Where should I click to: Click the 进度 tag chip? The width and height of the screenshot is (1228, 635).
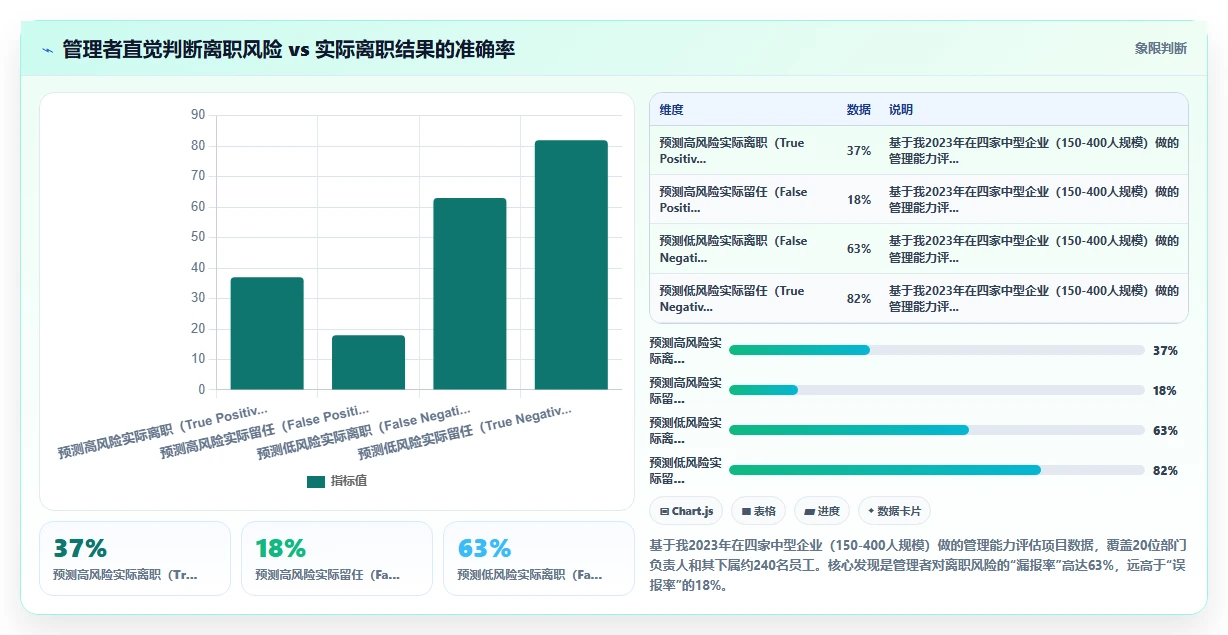pyautogui.click(x=822, y=511)
